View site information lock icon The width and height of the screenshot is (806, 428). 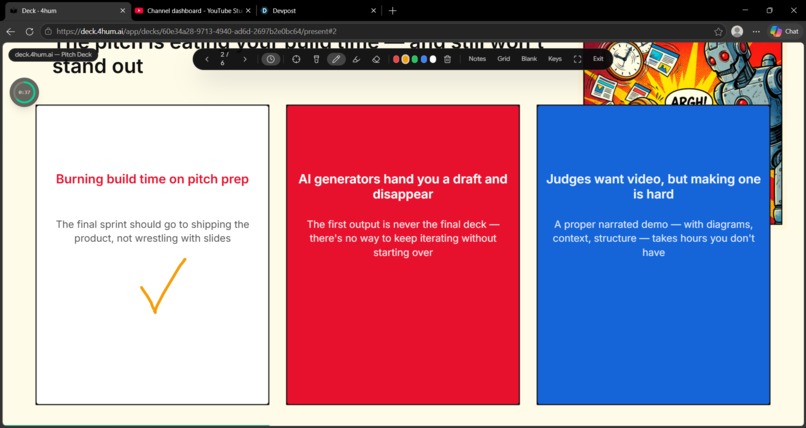tap(48, 31)
